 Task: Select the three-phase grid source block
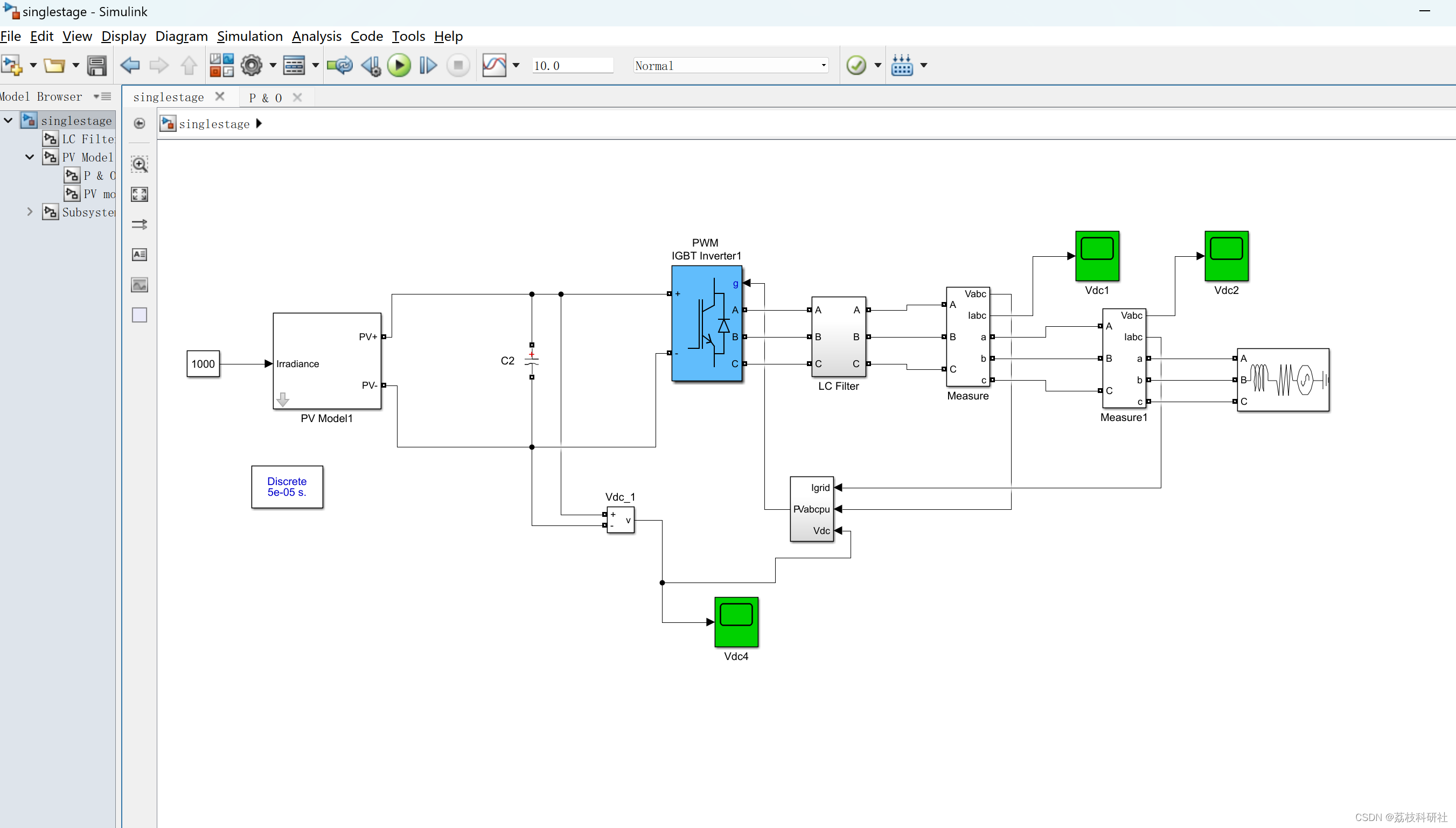point(1283,380)
